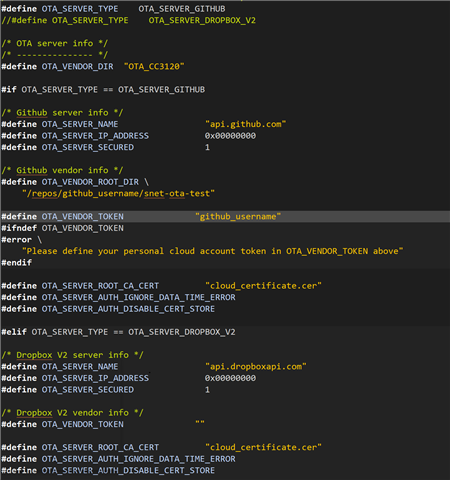Click the empty Dropbox OTA_VENDOR_TOKEN string
Image resolution: width=450 pixels, height=480 pixels.
point(200,423)
